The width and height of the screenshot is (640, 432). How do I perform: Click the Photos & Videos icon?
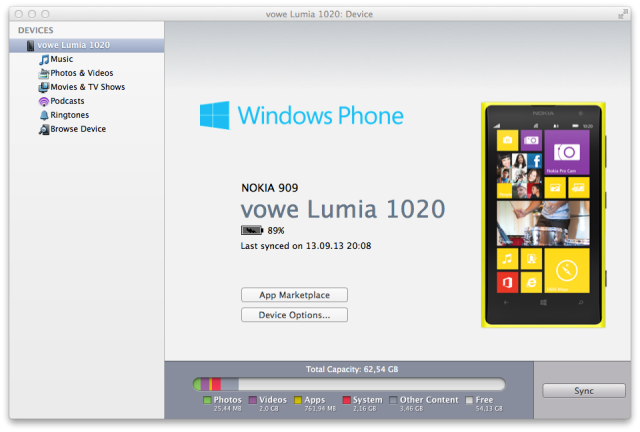(43, 73)
